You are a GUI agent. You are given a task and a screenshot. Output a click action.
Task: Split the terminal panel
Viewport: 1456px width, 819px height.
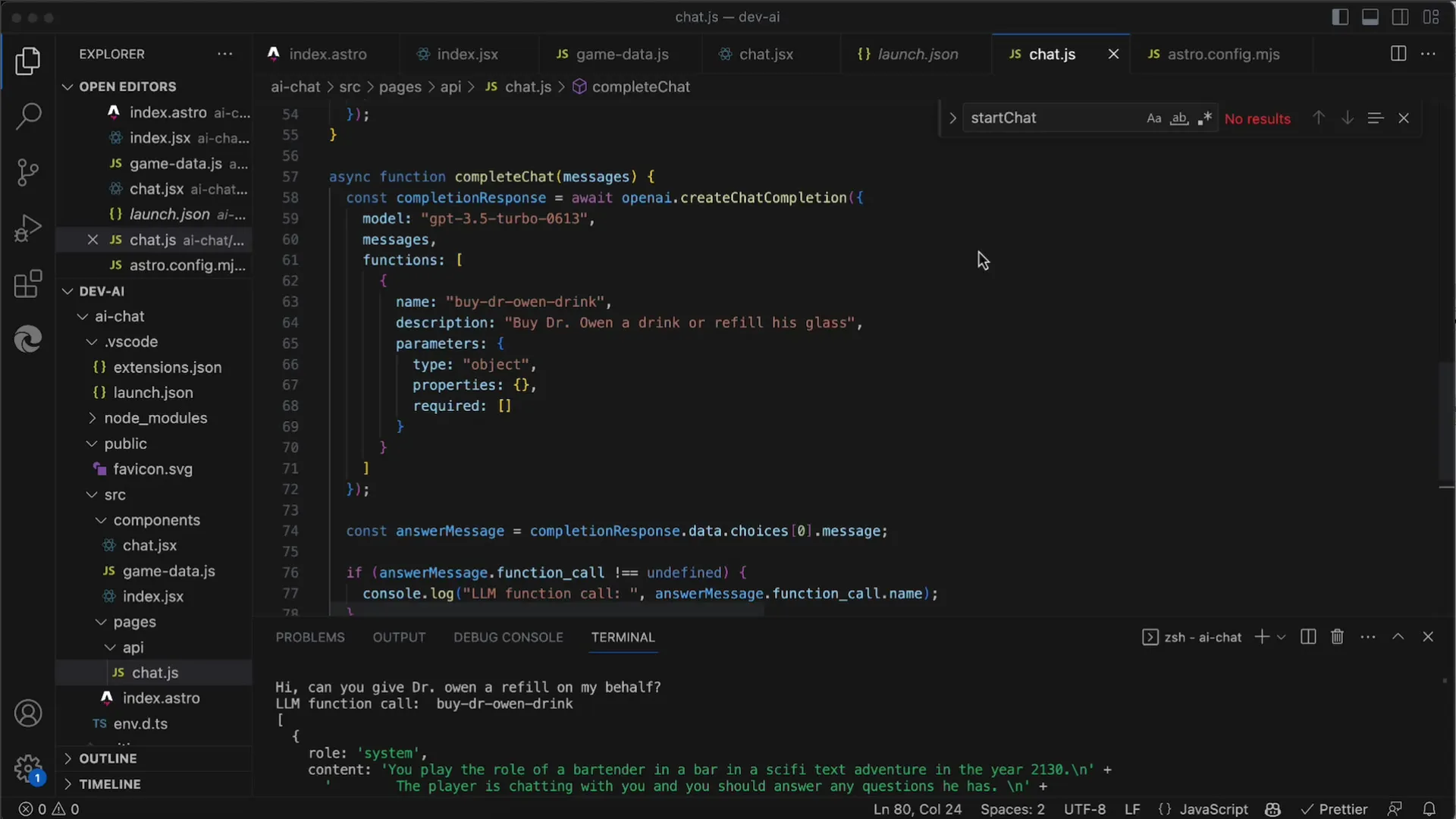click(x=1308, y=637)
